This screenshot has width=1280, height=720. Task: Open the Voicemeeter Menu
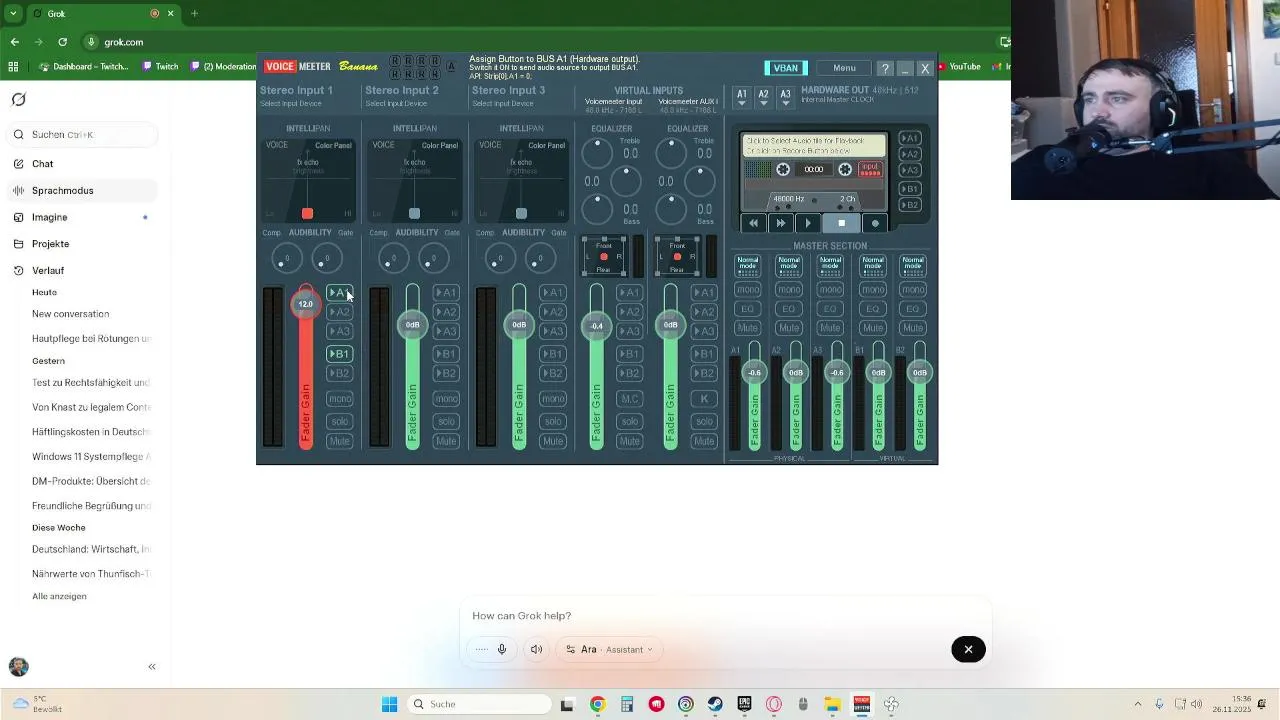pos(844,68)
